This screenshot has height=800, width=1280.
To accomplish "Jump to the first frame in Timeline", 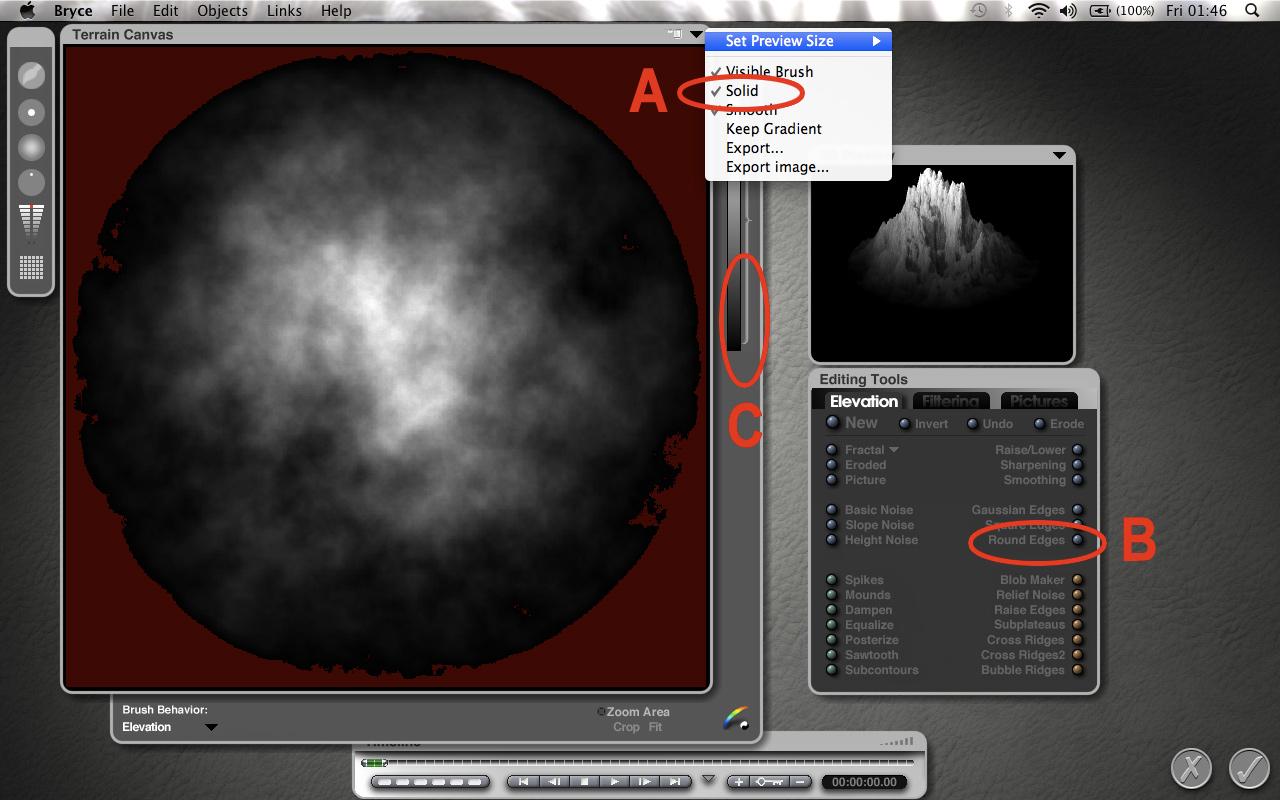I will [524, 782].
